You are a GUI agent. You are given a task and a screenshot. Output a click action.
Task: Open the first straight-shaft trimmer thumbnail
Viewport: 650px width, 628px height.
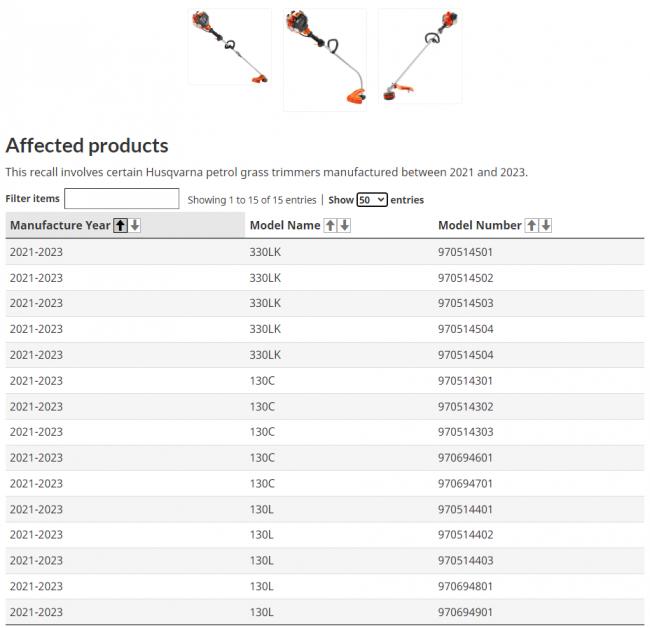click(x=230, y=47)
